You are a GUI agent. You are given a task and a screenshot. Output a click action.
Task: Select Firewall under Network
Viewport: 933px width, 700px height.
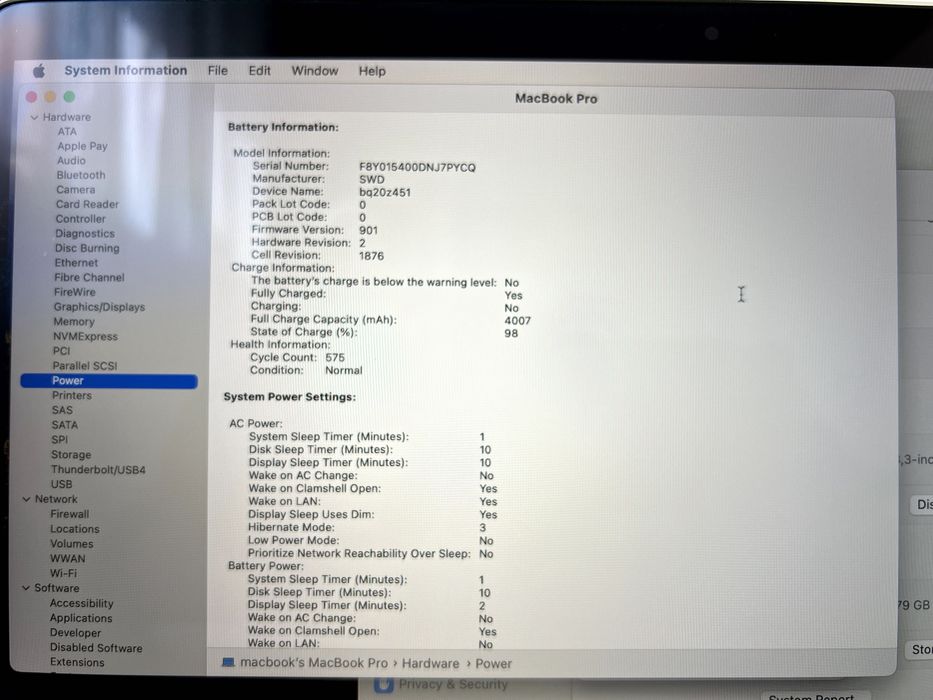[70, 514]
